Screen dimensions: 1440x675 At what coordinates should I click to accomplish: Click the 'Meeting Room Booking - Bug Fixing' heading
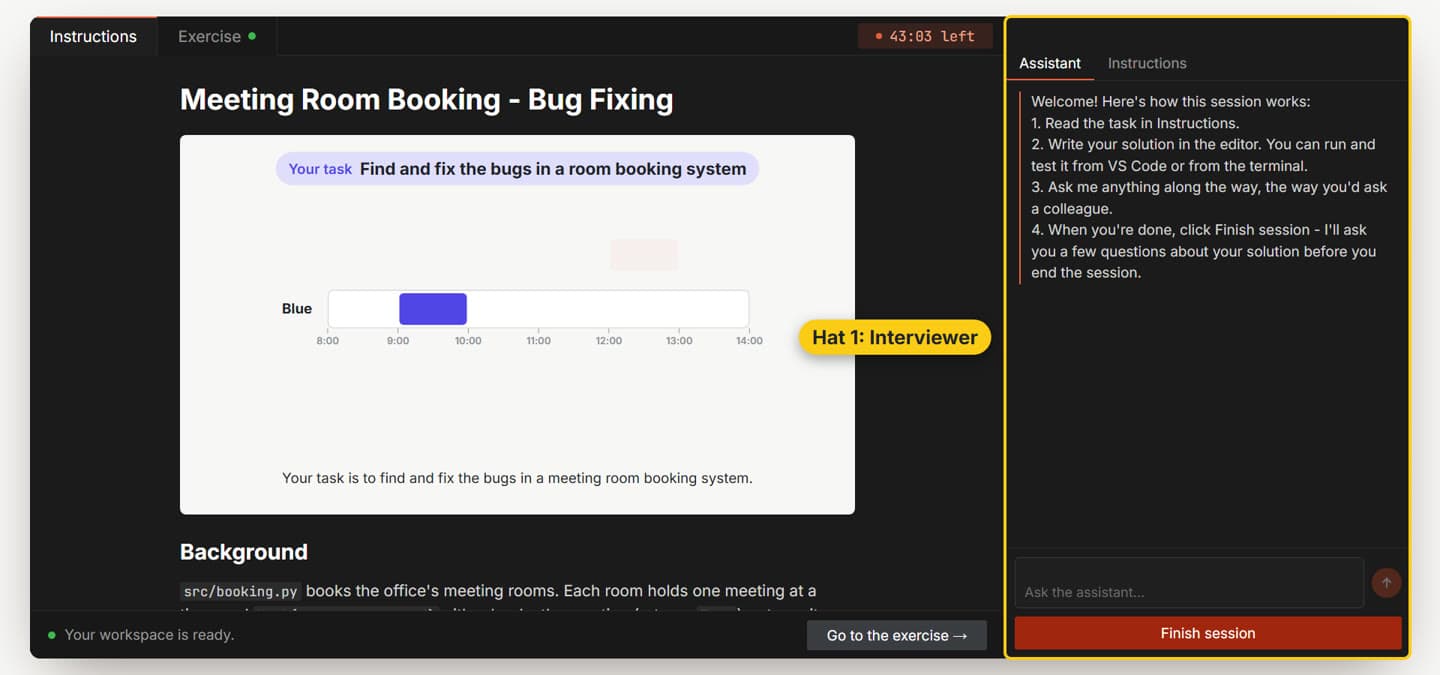tap(426, 100)
